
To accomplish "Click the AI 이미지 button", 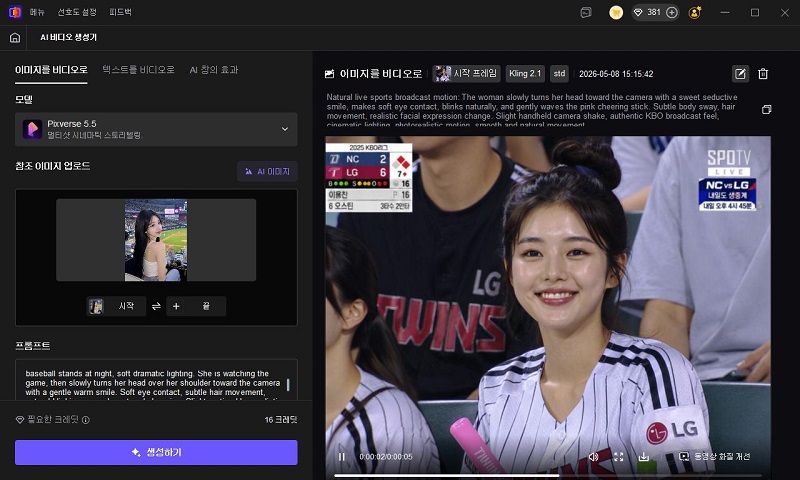I will coord(267,171).
